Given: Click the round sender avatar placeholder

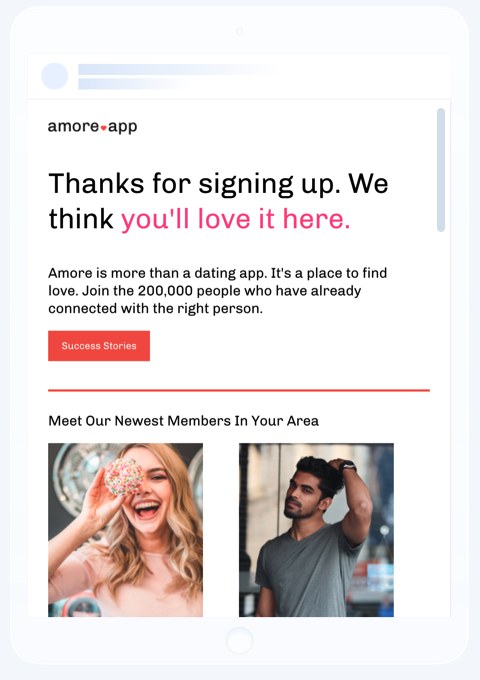Looking at the screenshot, I should [x=55, y=76].
